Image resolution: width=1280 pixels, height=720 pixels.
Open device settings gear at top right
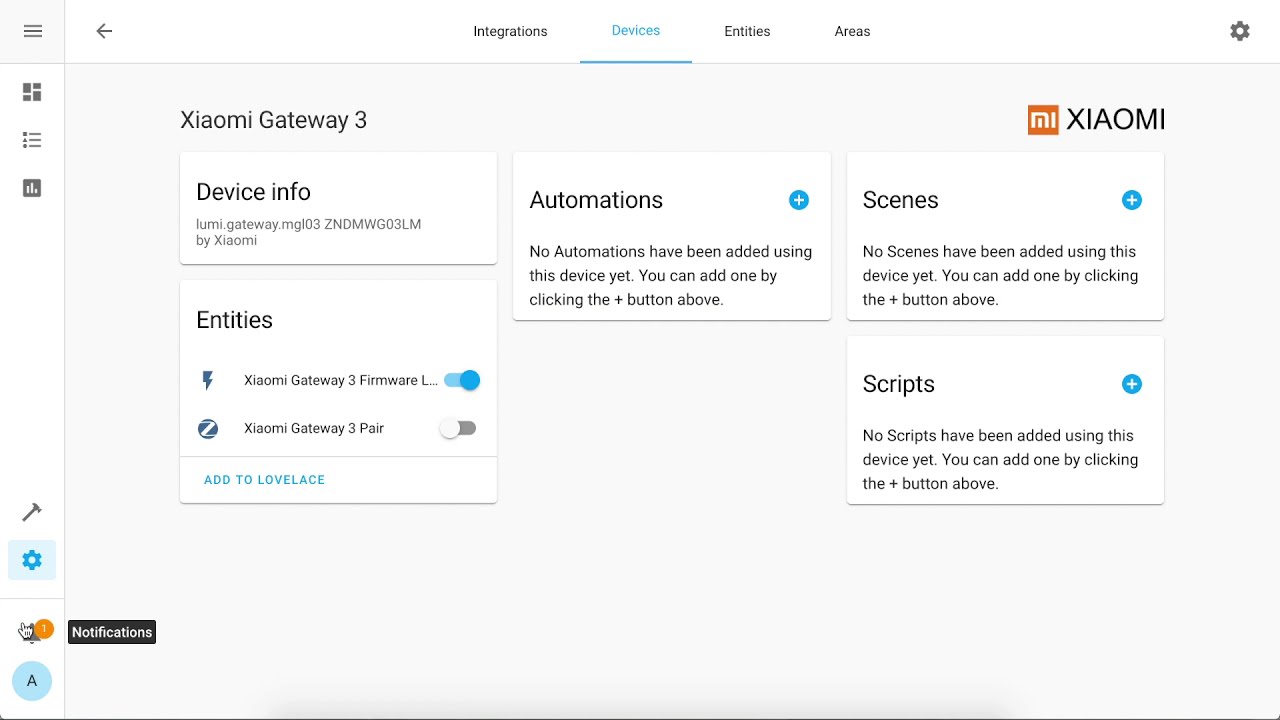pos(1240,31)
